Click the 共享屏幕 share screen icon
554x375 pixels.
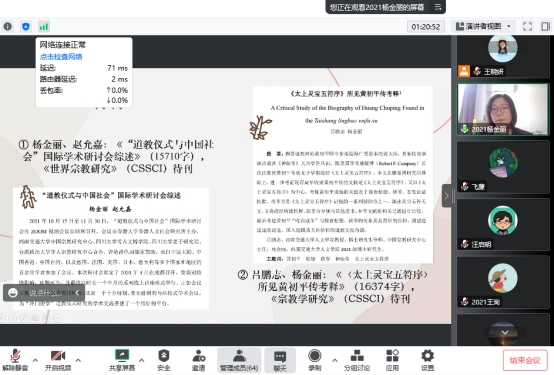tap(122, 361)
